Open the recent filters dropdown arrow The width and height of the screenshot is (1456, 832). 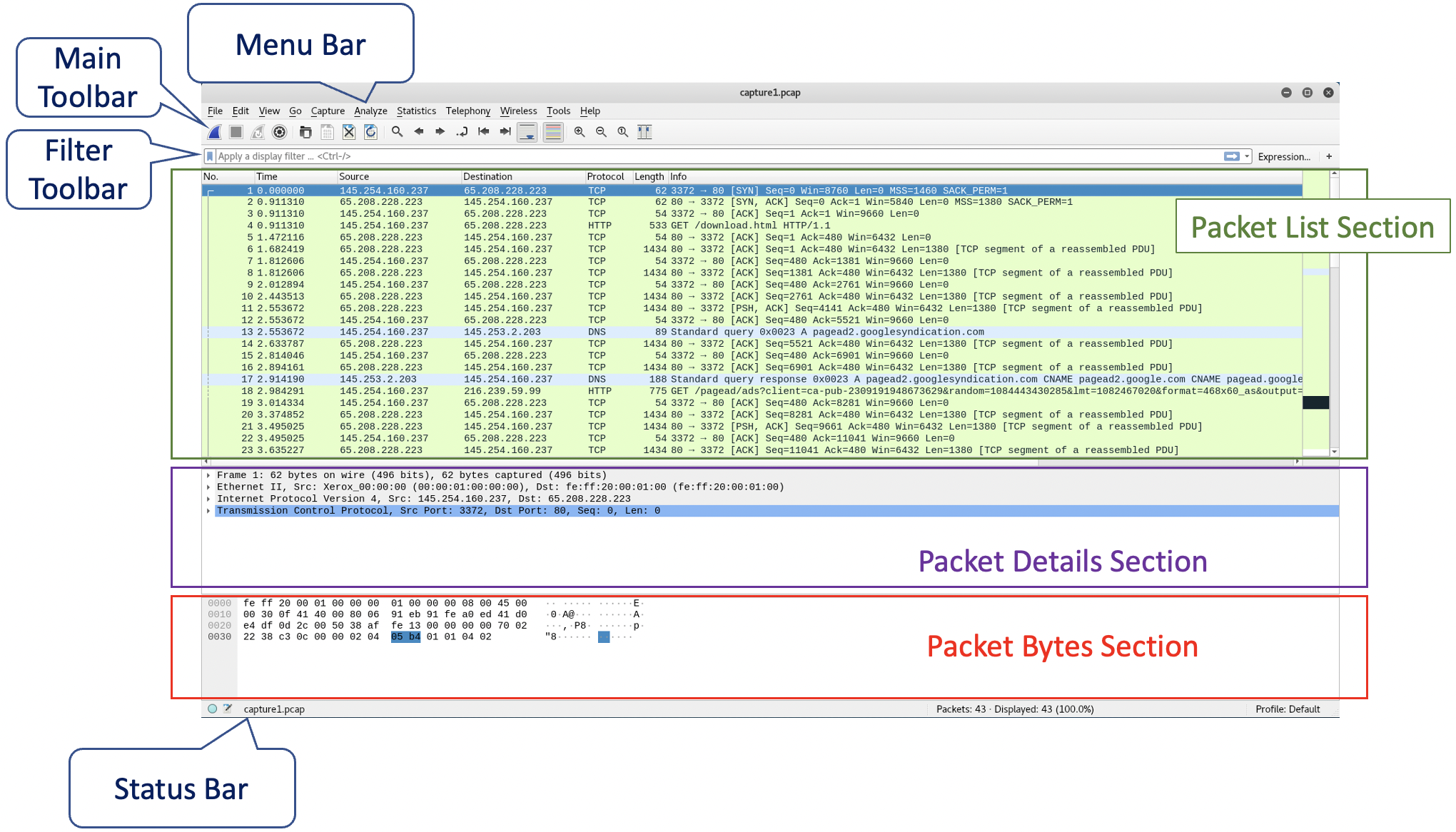coord(1247,156)
